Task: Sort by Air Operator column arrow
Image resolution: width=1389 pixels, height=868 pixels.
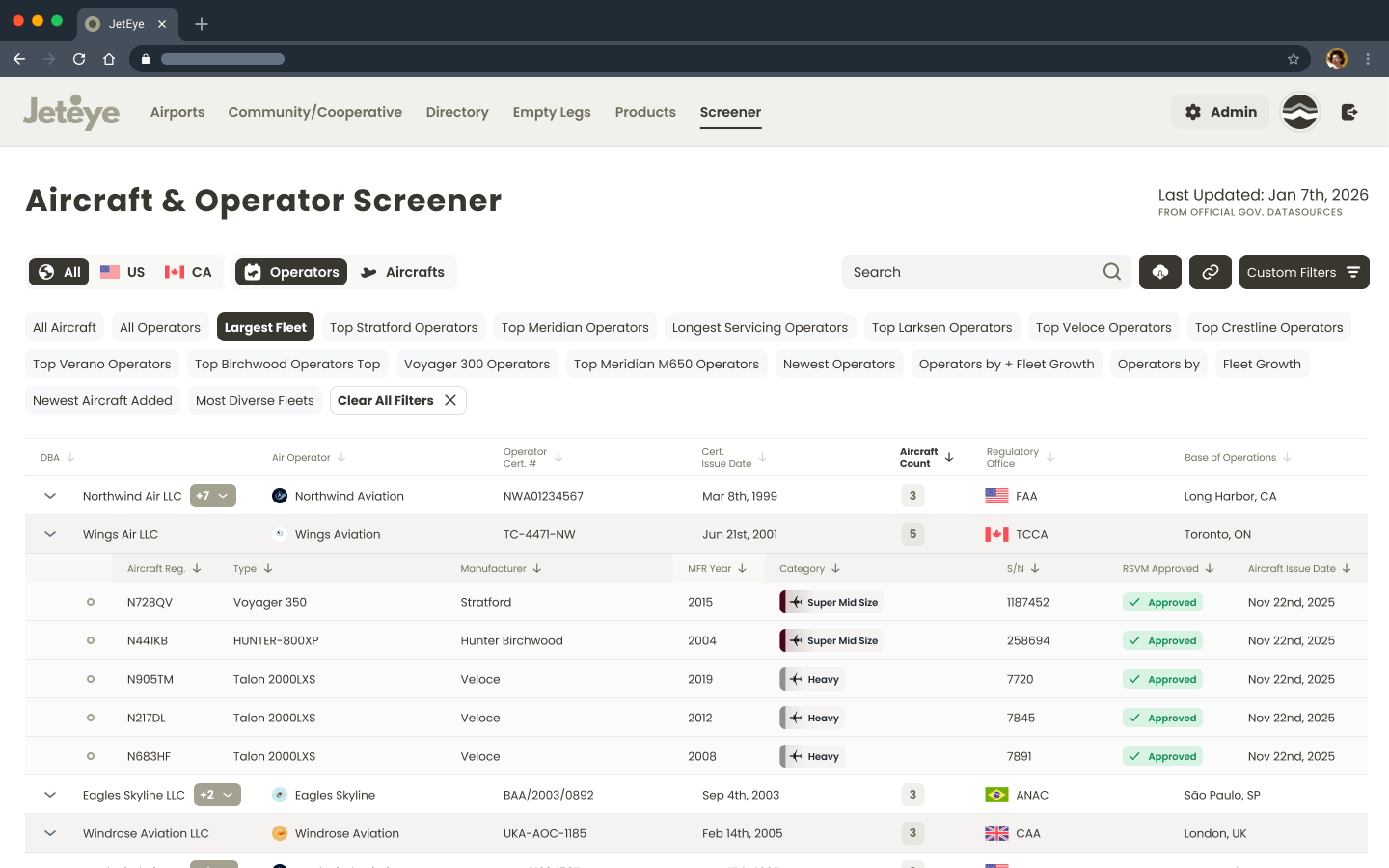Action: tap(341, 457)
